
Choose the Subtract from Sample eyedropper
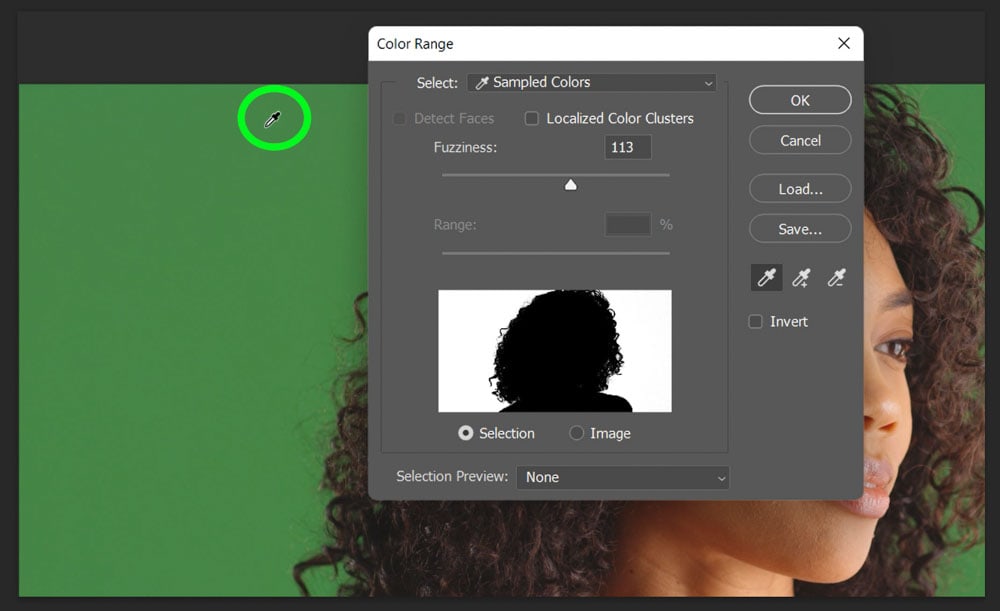click(836, 278)
